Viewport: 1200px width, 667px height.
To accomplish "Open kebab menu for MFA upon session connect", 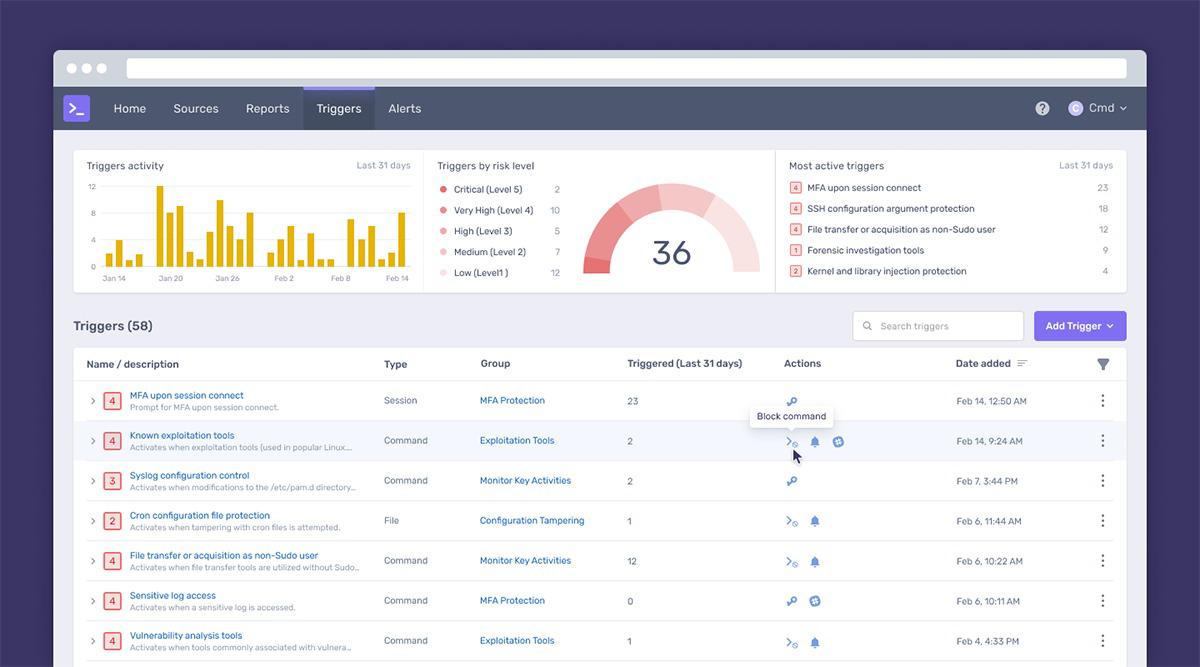I will pyautogui.click(x=1102, y=401).
